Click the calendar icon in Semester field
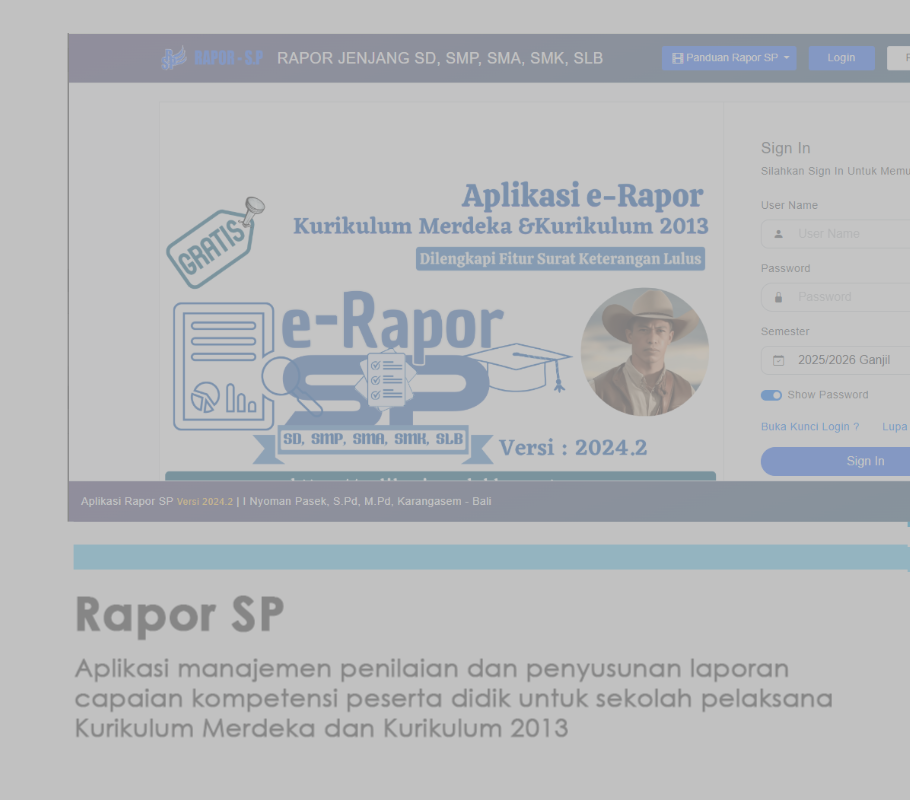This screenshot has height=800, width=910. coord(778,361)
